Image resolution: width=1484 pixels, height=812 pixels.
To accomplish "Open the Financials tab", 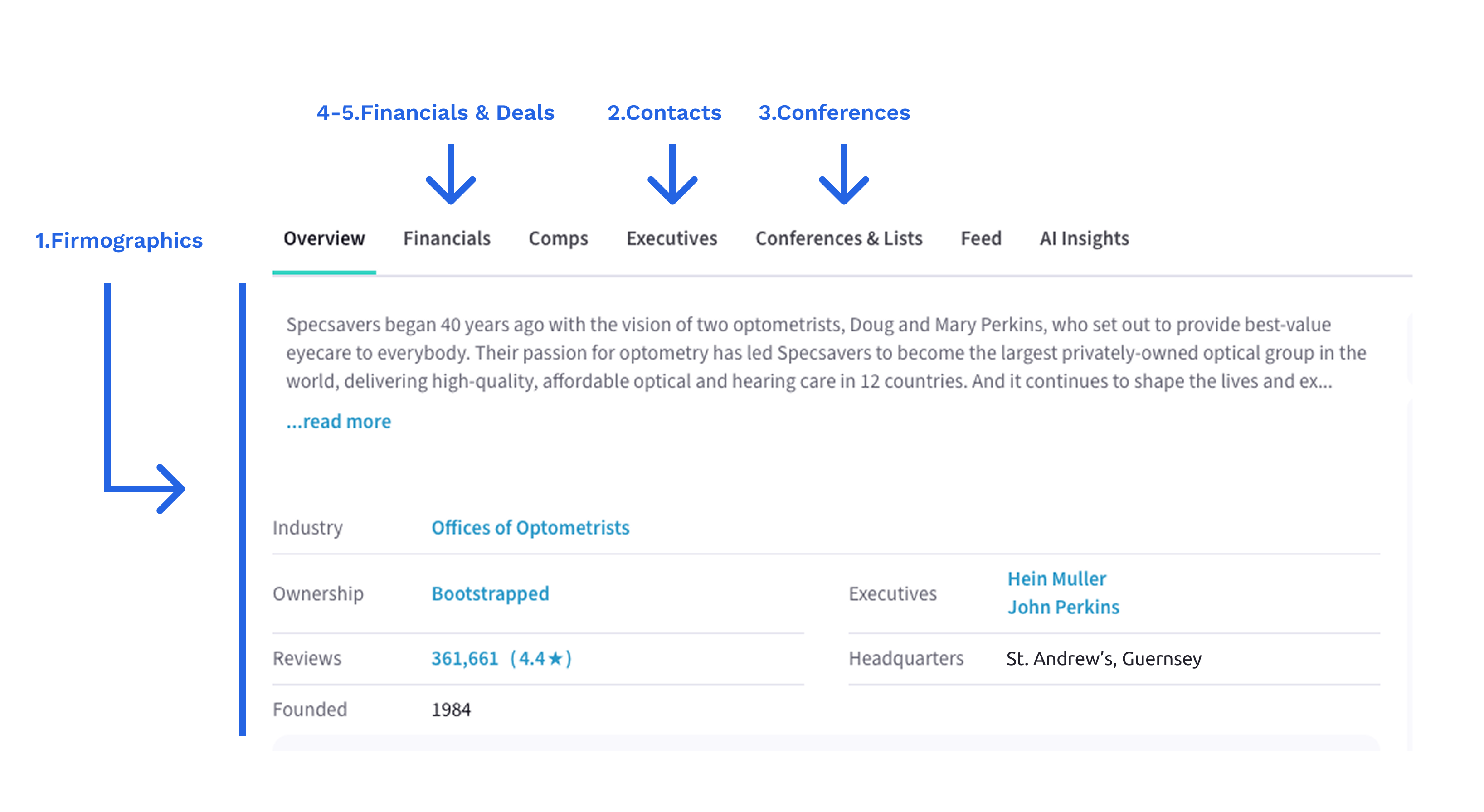I will [x=447, y=238].
